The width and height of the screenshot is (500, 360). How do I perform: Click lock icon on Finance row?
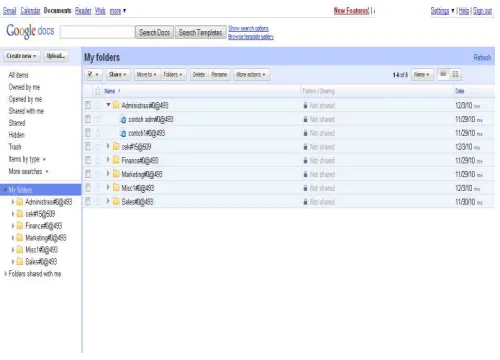tap(305, 161)
